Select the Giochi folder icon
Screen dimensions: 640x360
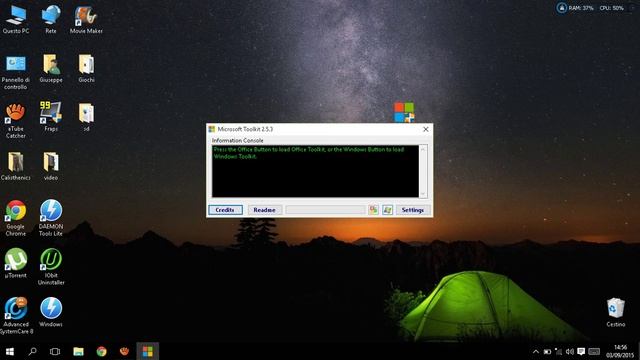(86, 69)
